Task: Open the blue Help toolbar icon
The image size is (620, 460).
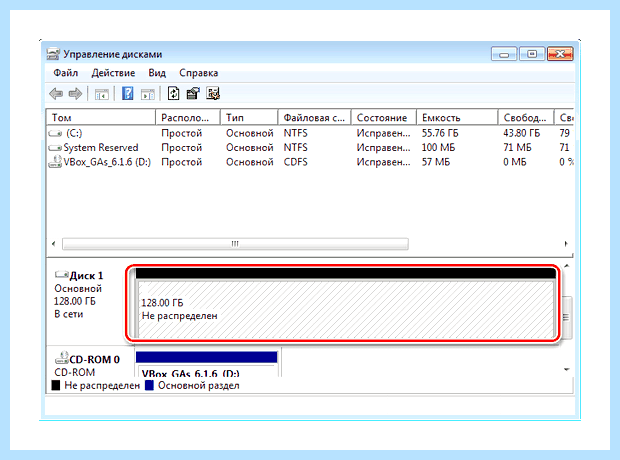Action: coord(127,94)
